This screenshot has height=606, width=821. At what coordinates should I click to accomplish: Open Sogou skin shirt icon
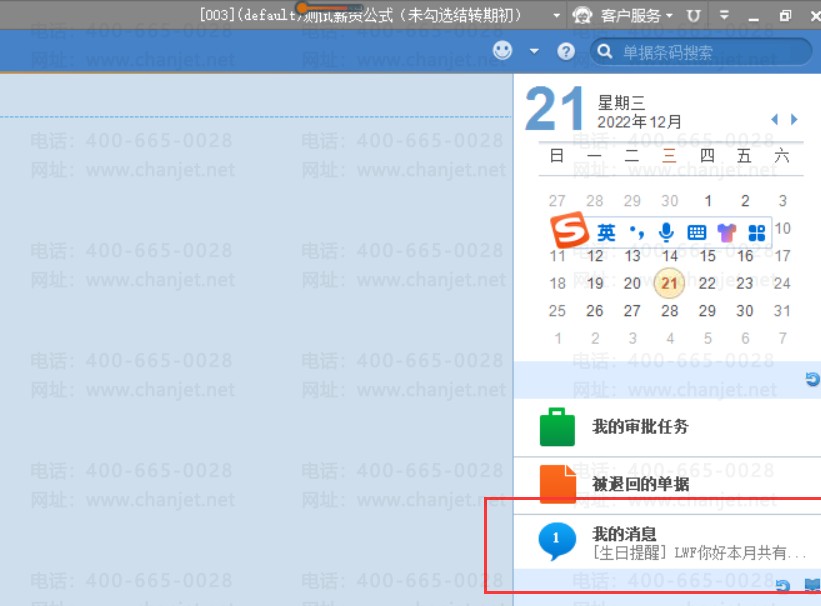click(x=727, y=233)
